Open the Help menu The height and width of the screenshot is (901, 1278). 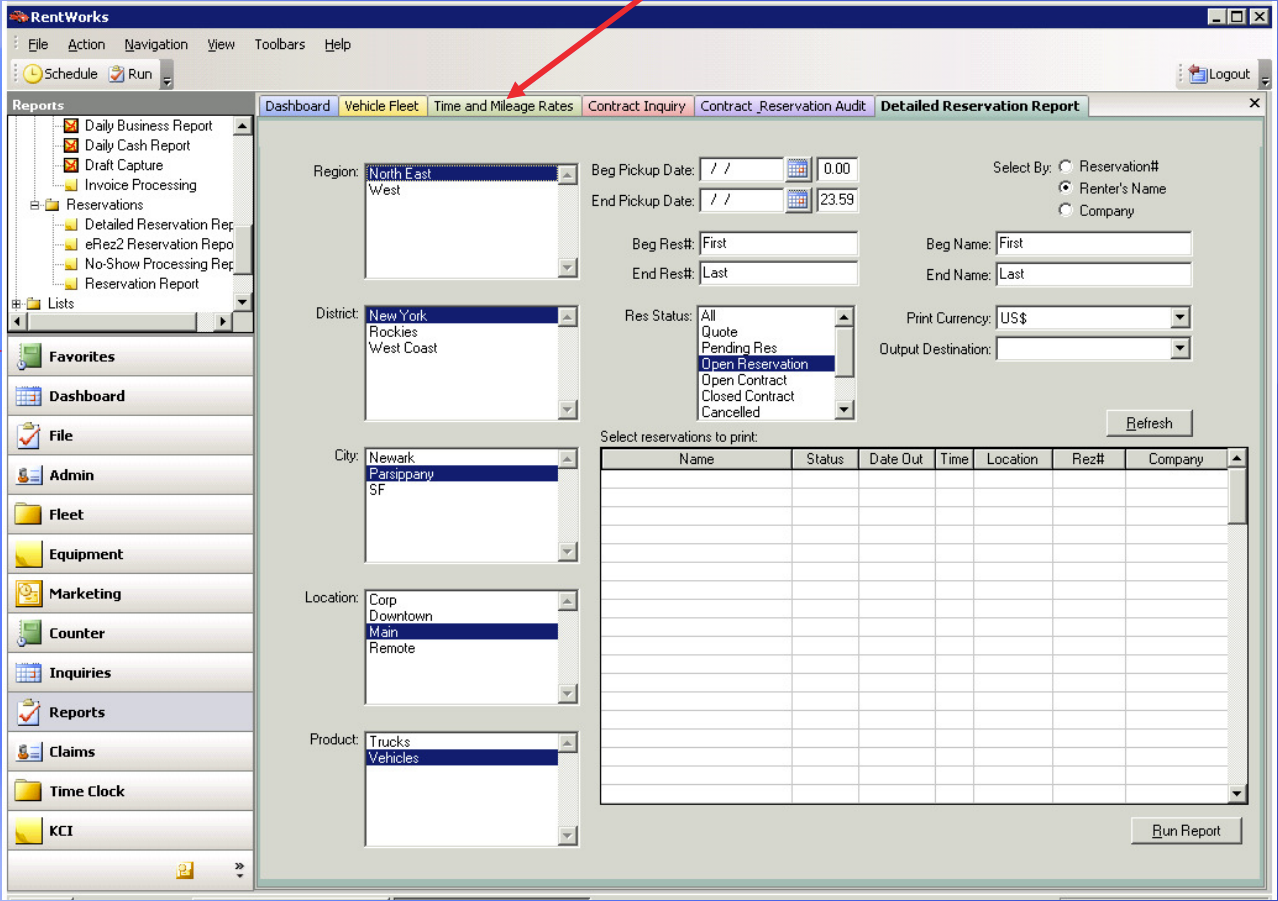[x=338, y=44]
